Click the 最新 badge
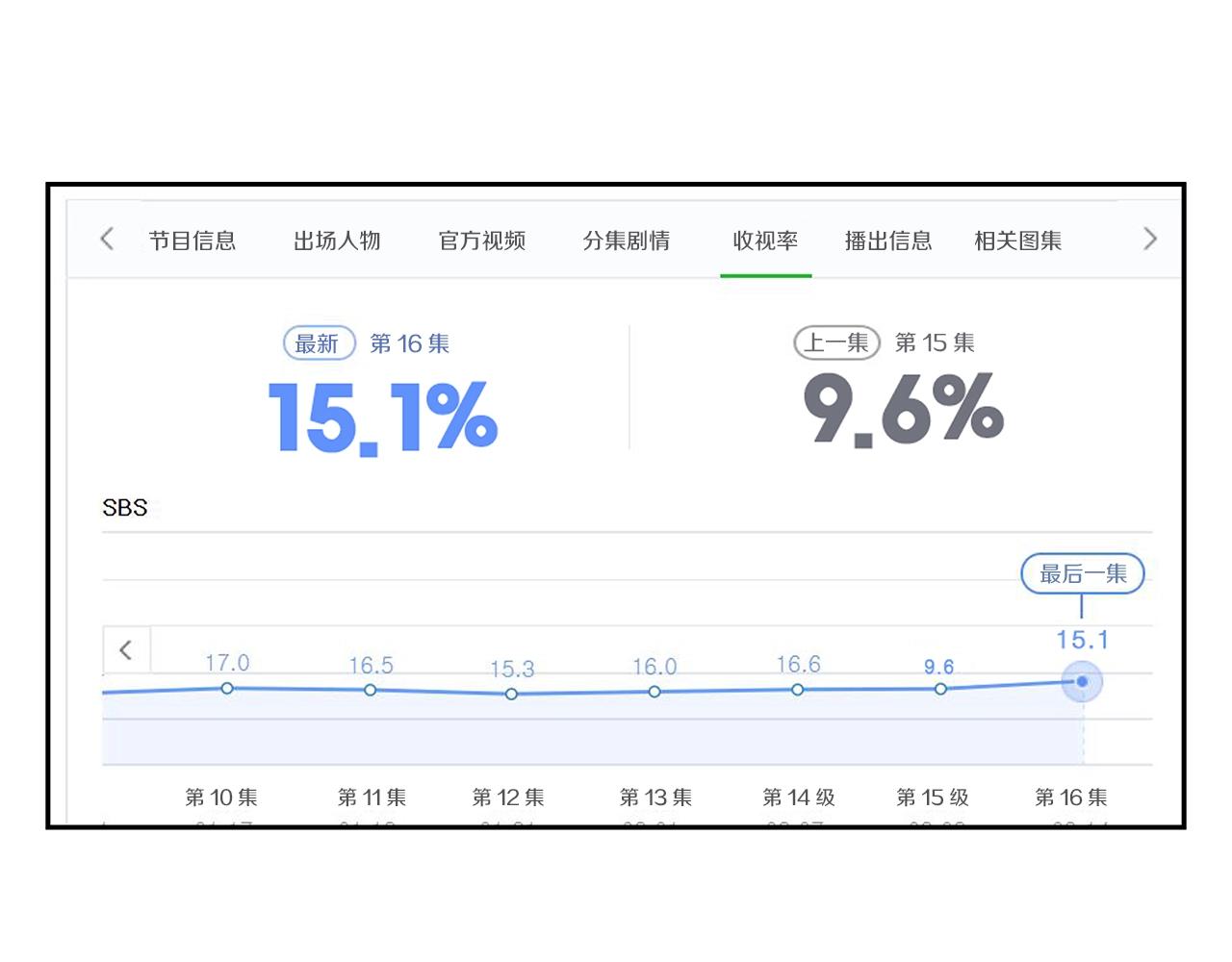Image resolution: width=1232 pixels, height=962 pixels. (x=319, y=343)
